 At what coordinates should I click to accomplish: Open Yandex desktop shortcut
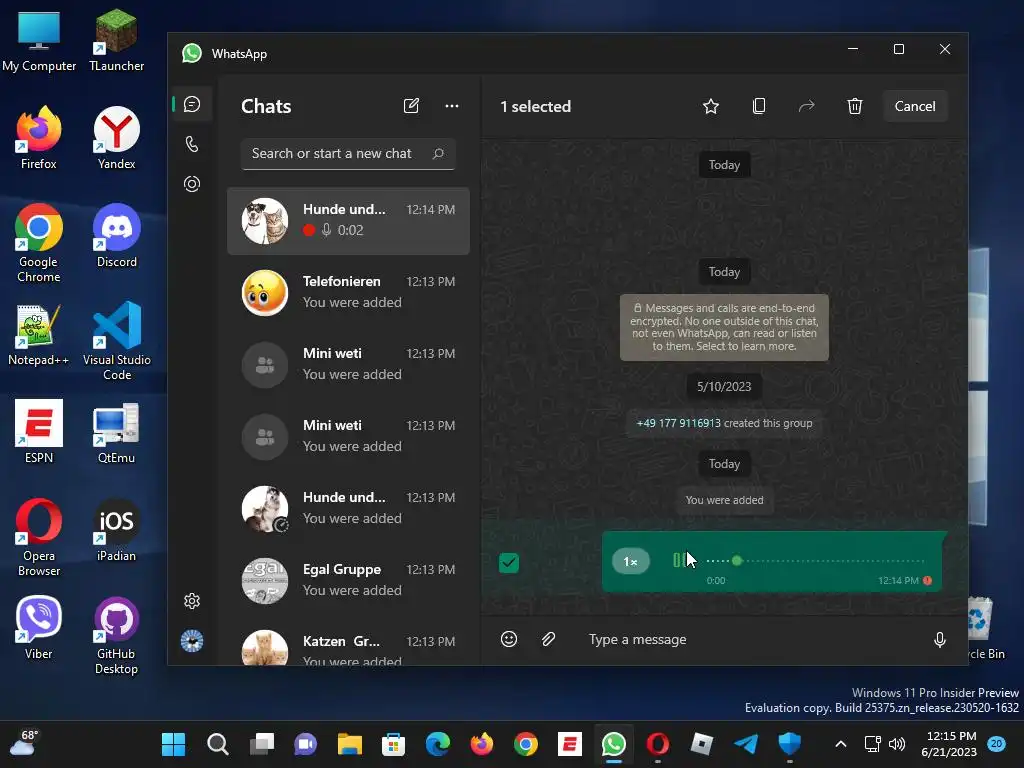coord(117,138)
